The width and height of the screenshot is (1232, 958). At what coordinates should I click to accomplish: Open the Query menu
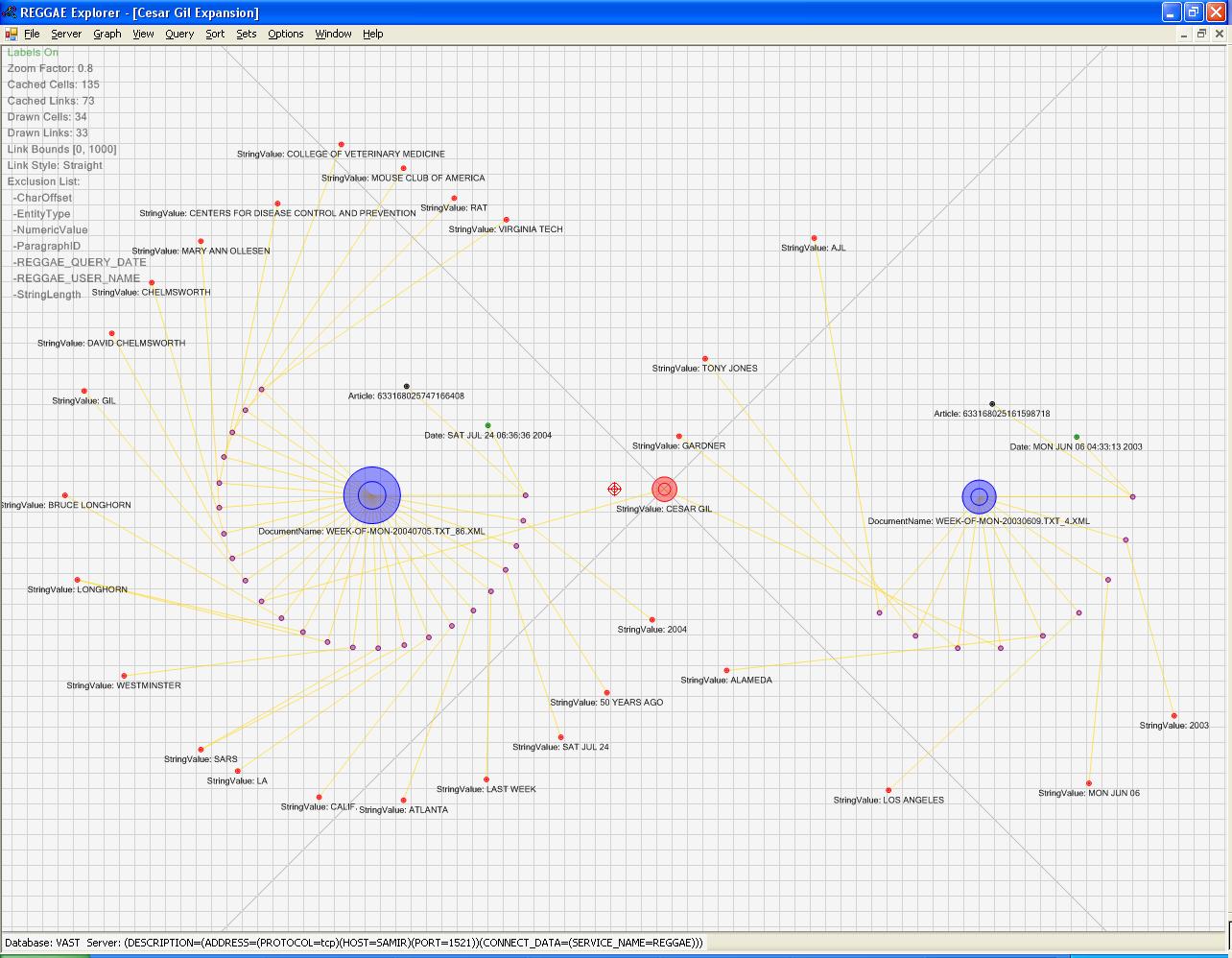tap(179, 34)
